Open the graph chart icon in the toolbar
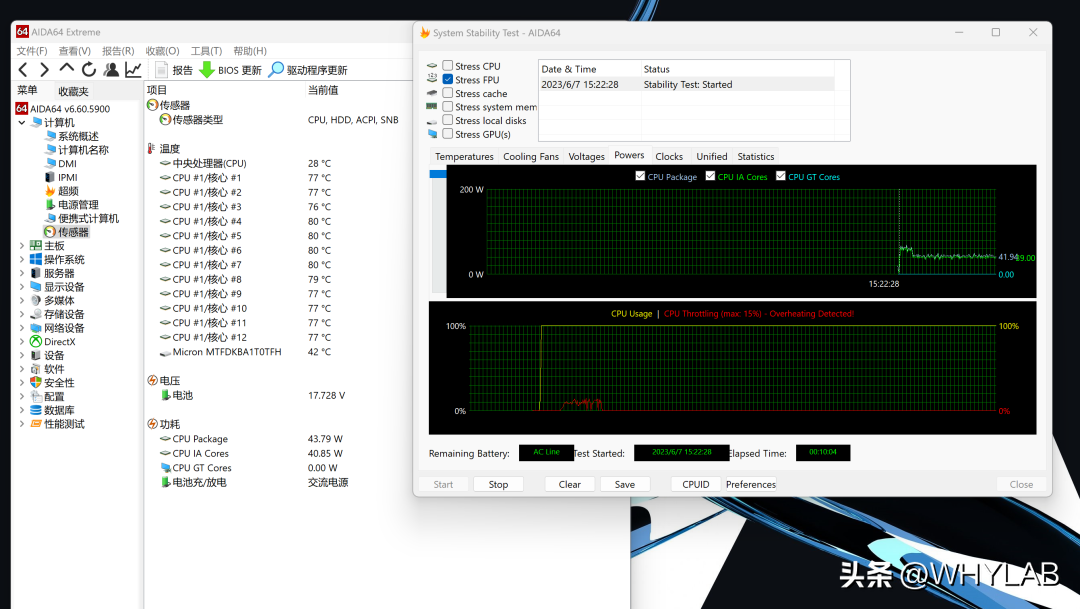 pos(133,70)
